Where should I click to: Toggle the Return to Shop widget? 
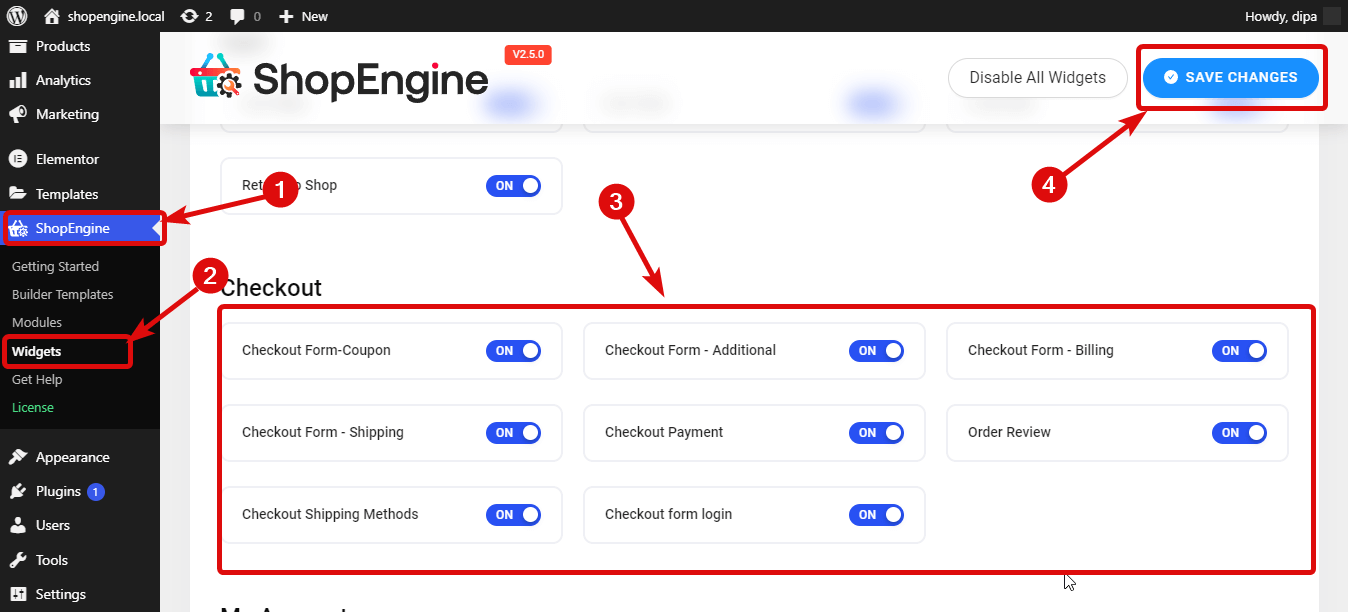coord(513,186)
